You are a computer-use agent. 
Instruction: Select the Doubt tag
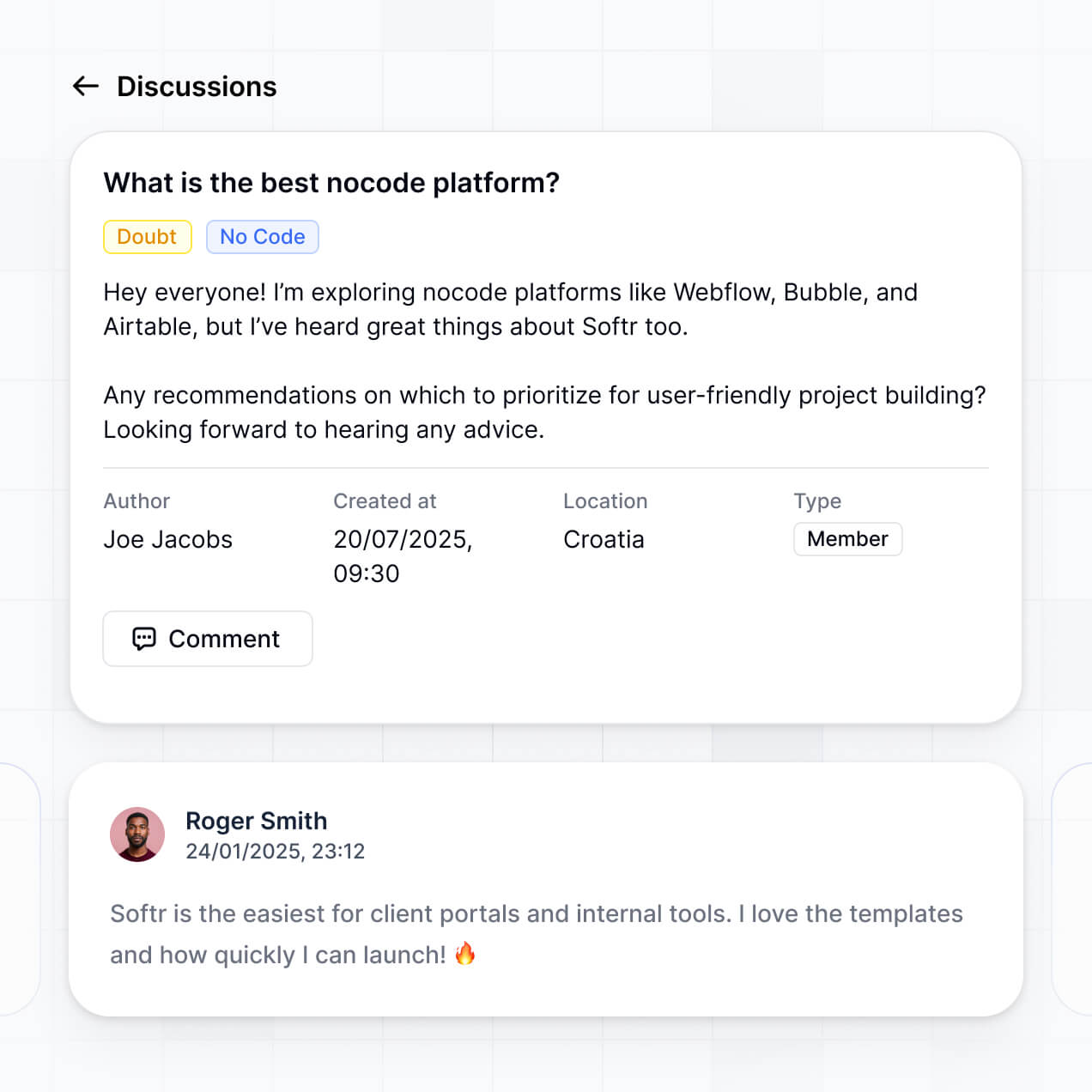point(147,237)
